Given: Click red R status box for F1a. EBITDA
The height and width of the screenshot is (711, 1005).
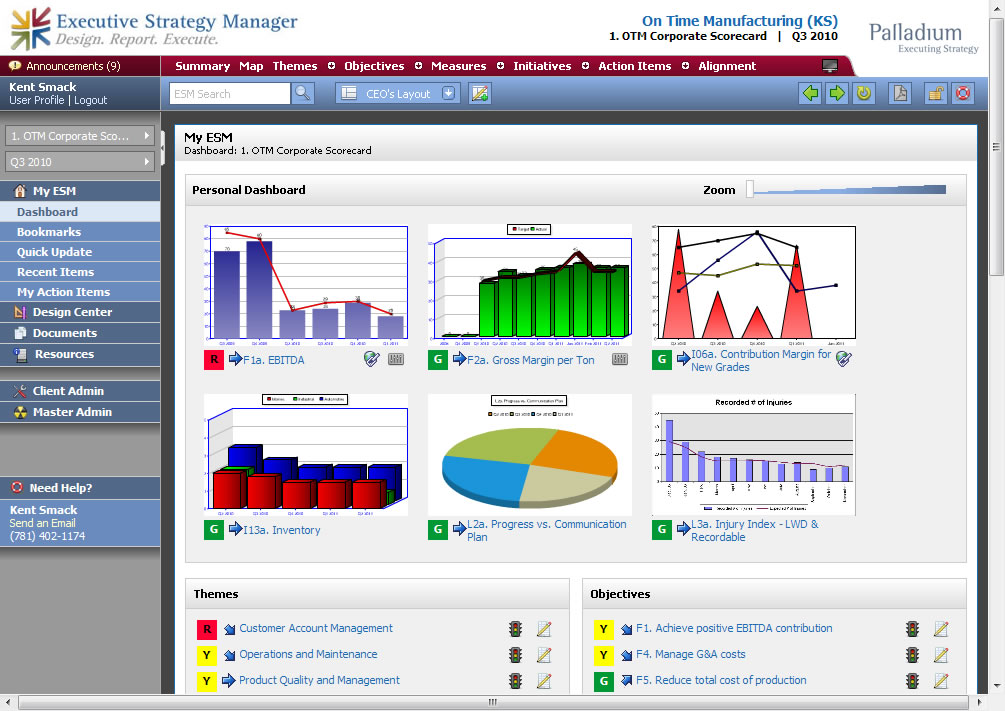Looking at the screenshot, I should [213, 360].
